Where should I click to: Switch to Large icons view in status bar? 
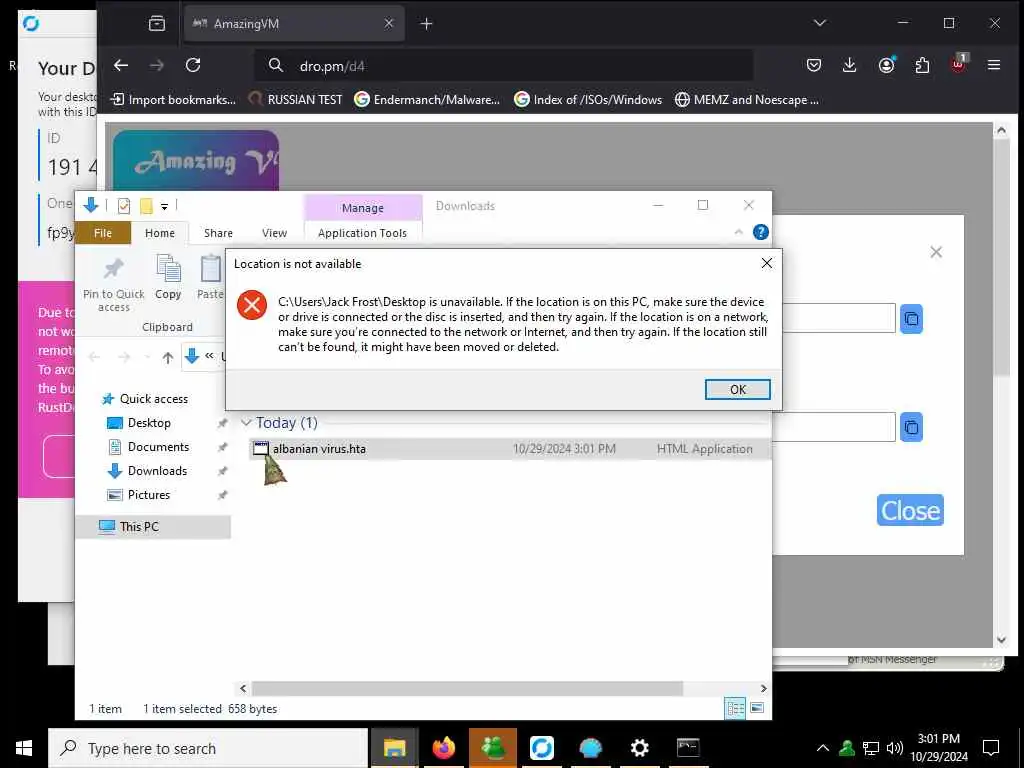point(757,708)
